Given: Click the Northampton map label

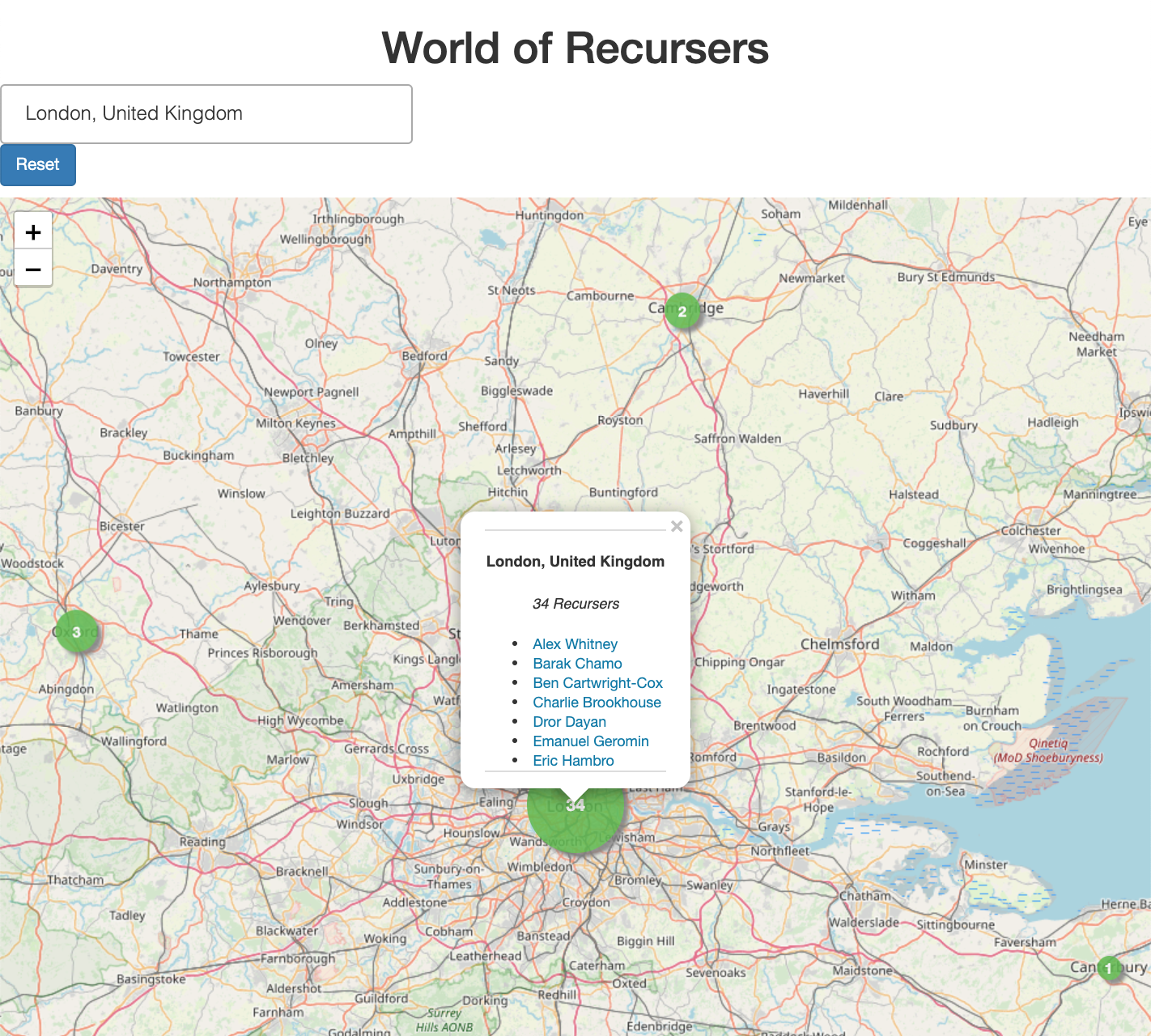Looking at the screenshot, I should [232, 282].
